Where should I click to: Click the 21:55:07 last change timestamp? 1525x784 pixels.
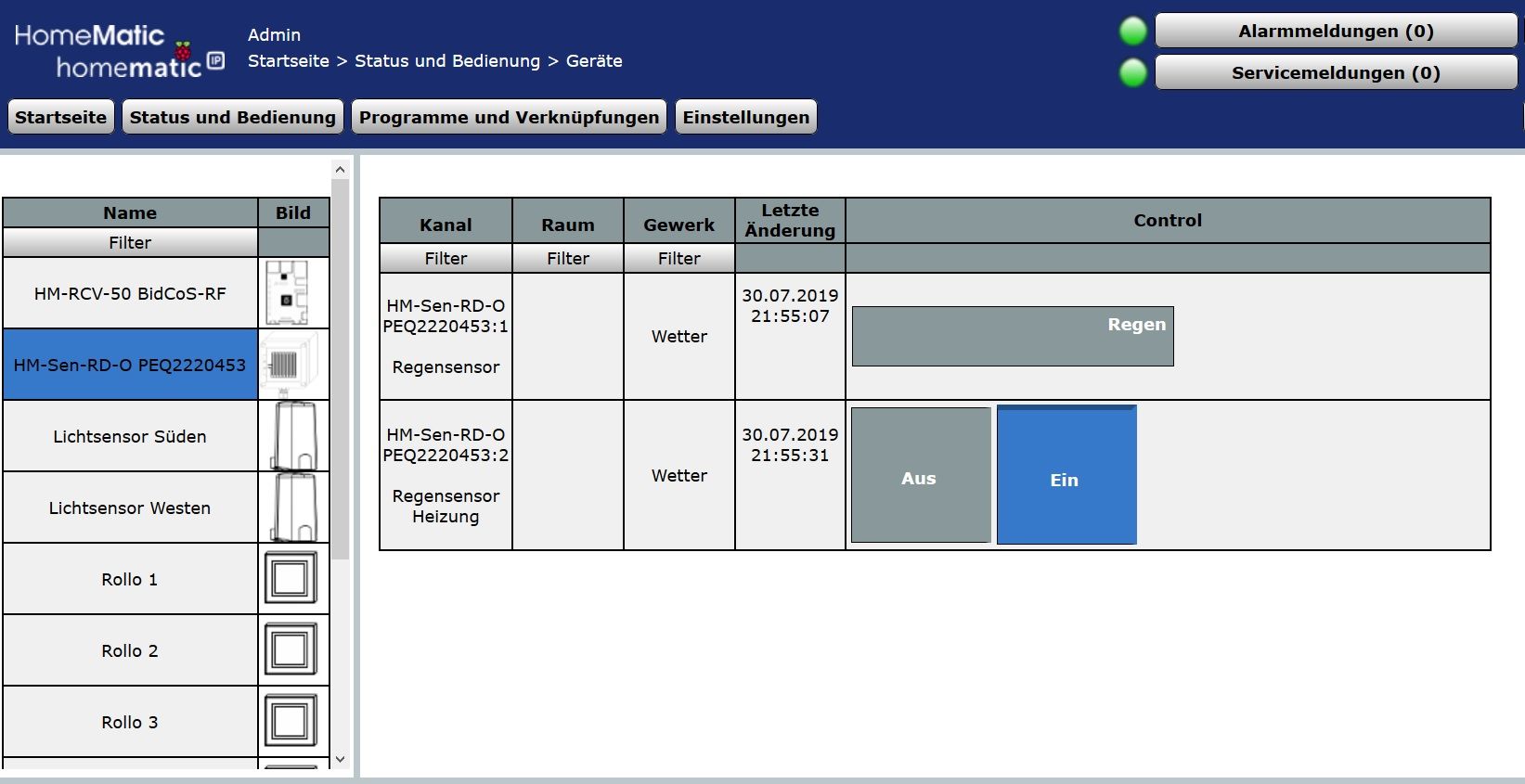click(790, 316)
